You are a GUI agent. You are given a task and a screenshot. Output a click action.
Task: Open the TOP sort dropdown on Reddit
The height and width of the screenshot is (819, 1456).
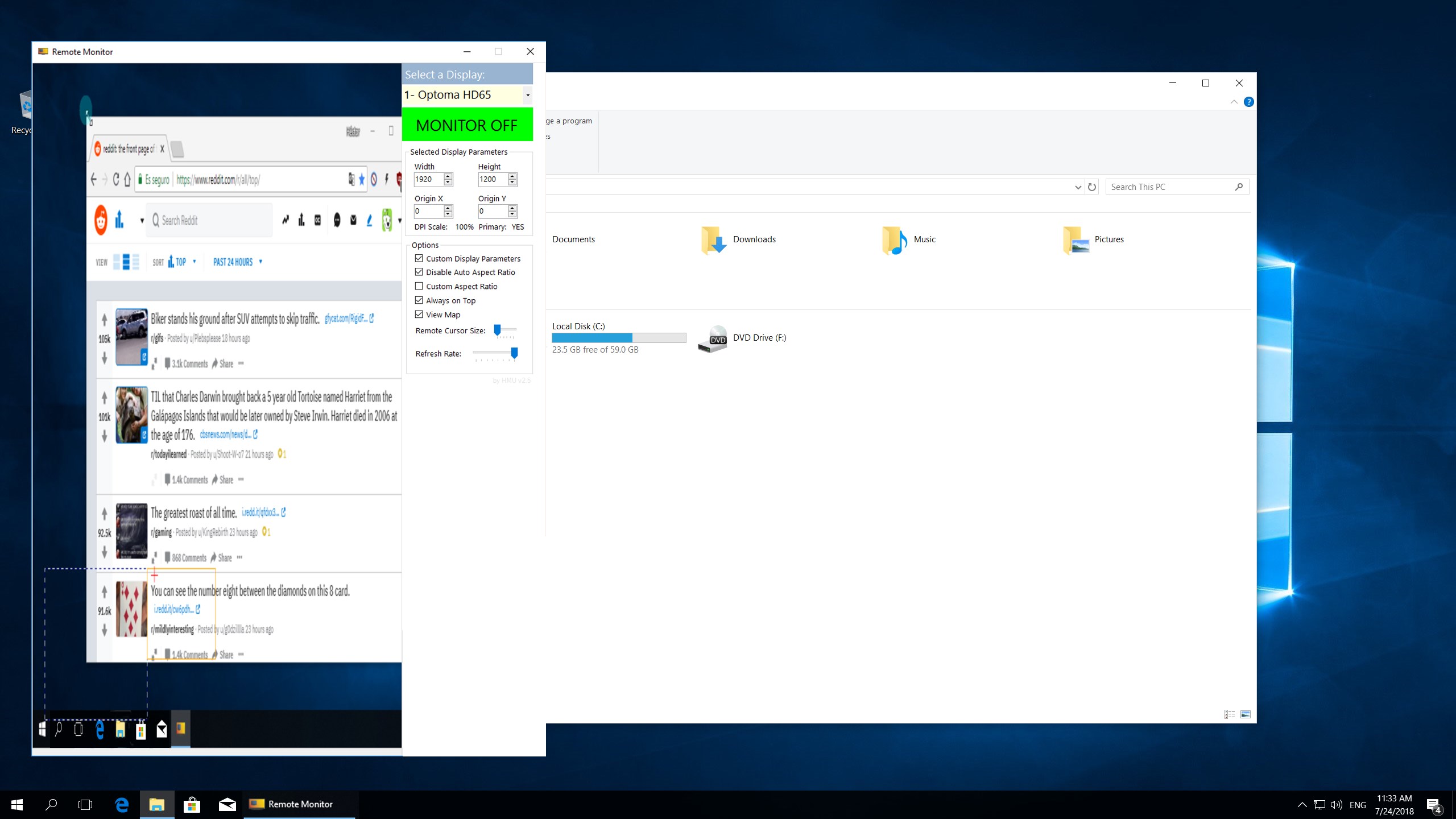point(182,262)
